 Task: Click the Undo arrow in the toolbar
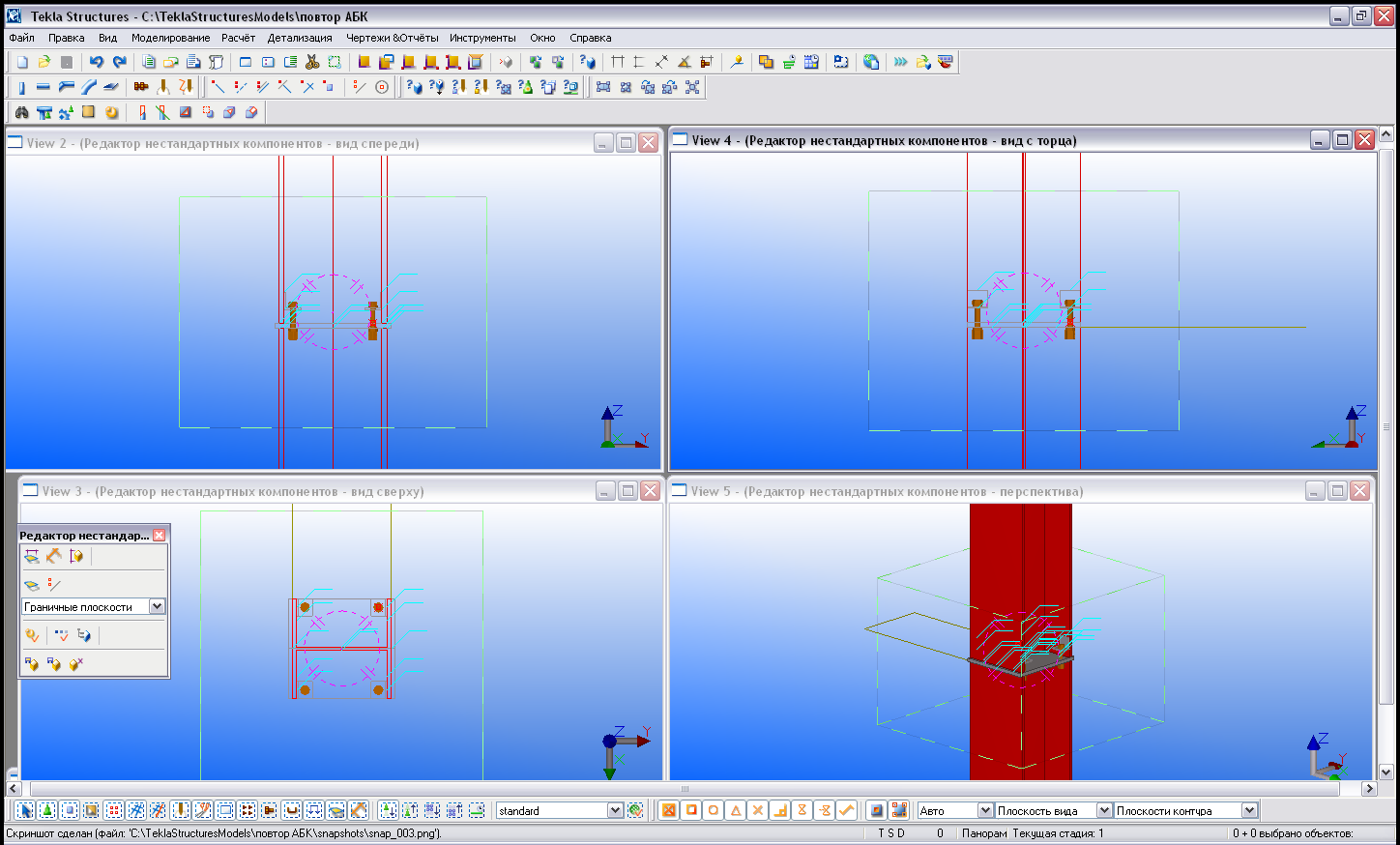click(96, 62)
